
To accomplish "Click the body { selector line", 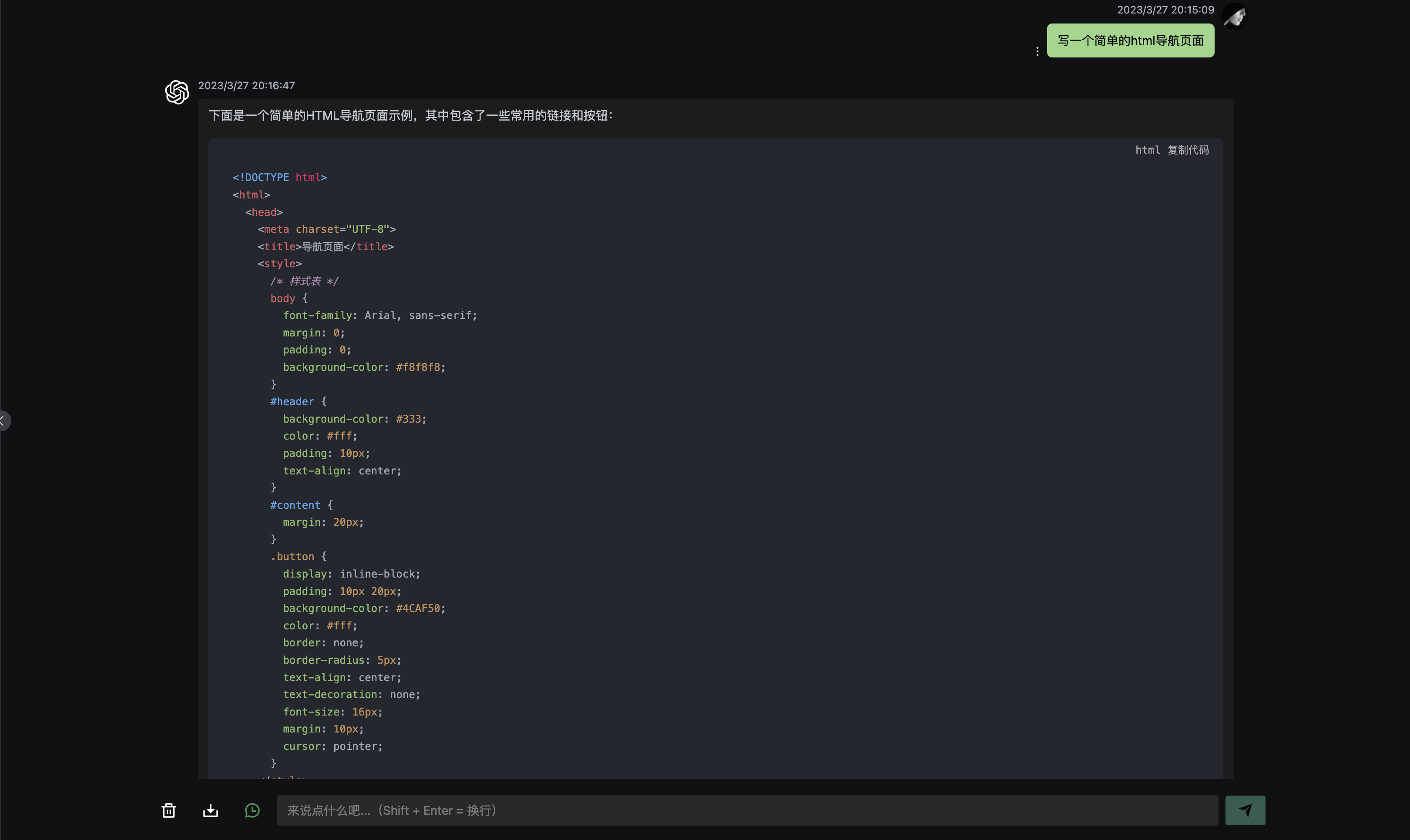I will tap(289, 298).
